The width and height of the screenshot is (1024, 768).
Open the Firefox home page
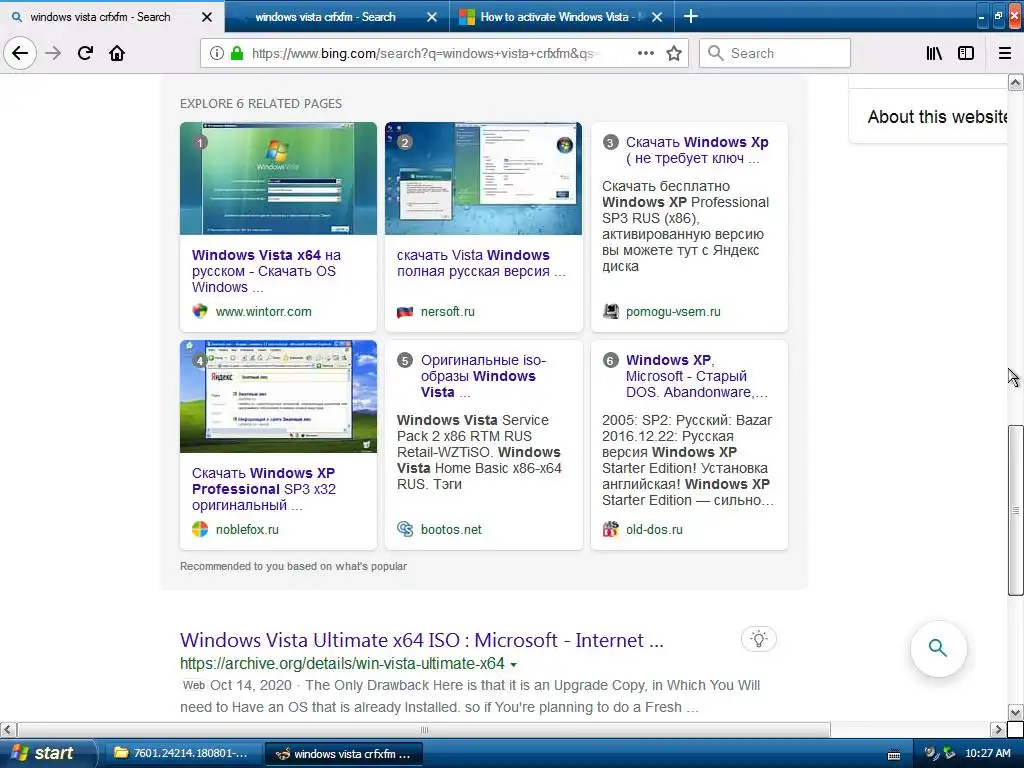117,53
